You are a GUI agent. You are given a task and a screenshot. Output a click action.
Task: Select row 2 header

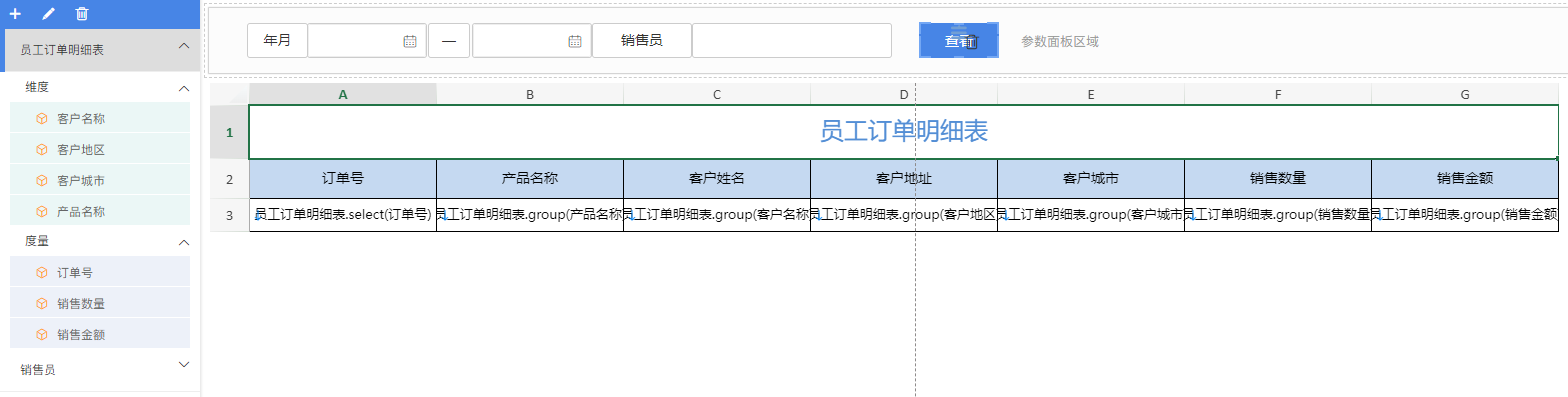coord(230,179)
